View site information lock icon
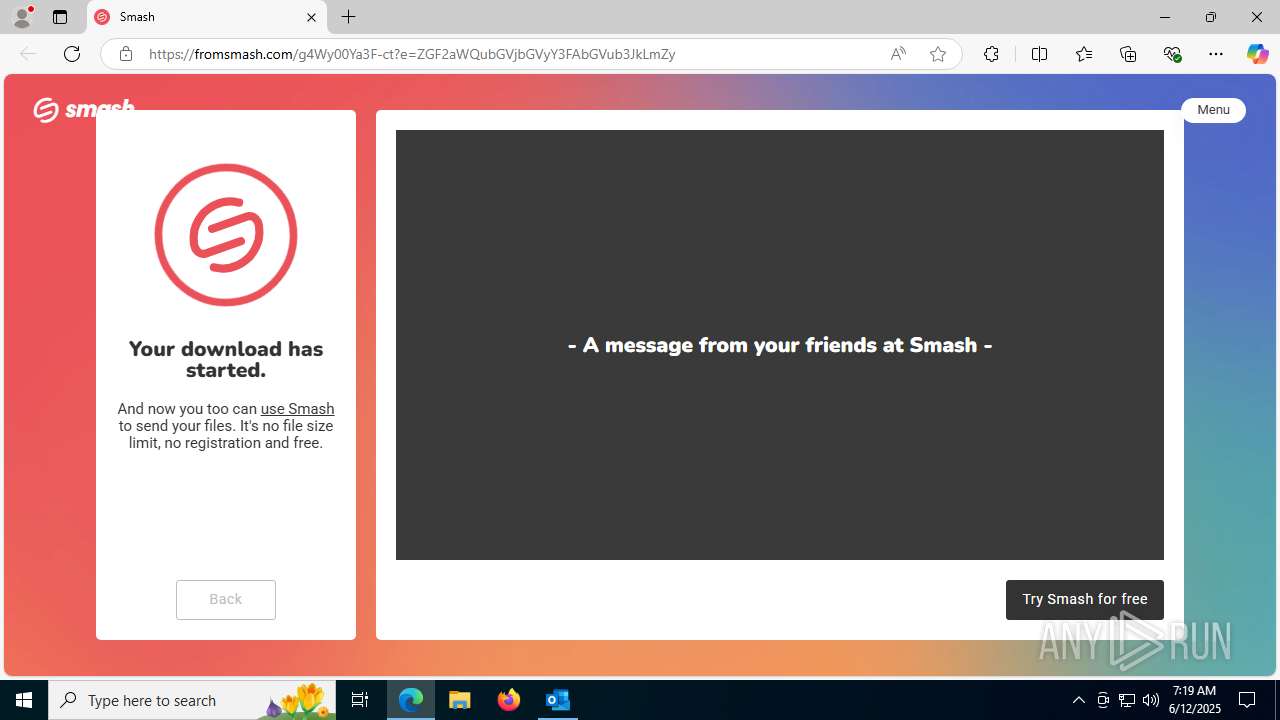This screenshot has width=1280, height=720. (126, 54)
